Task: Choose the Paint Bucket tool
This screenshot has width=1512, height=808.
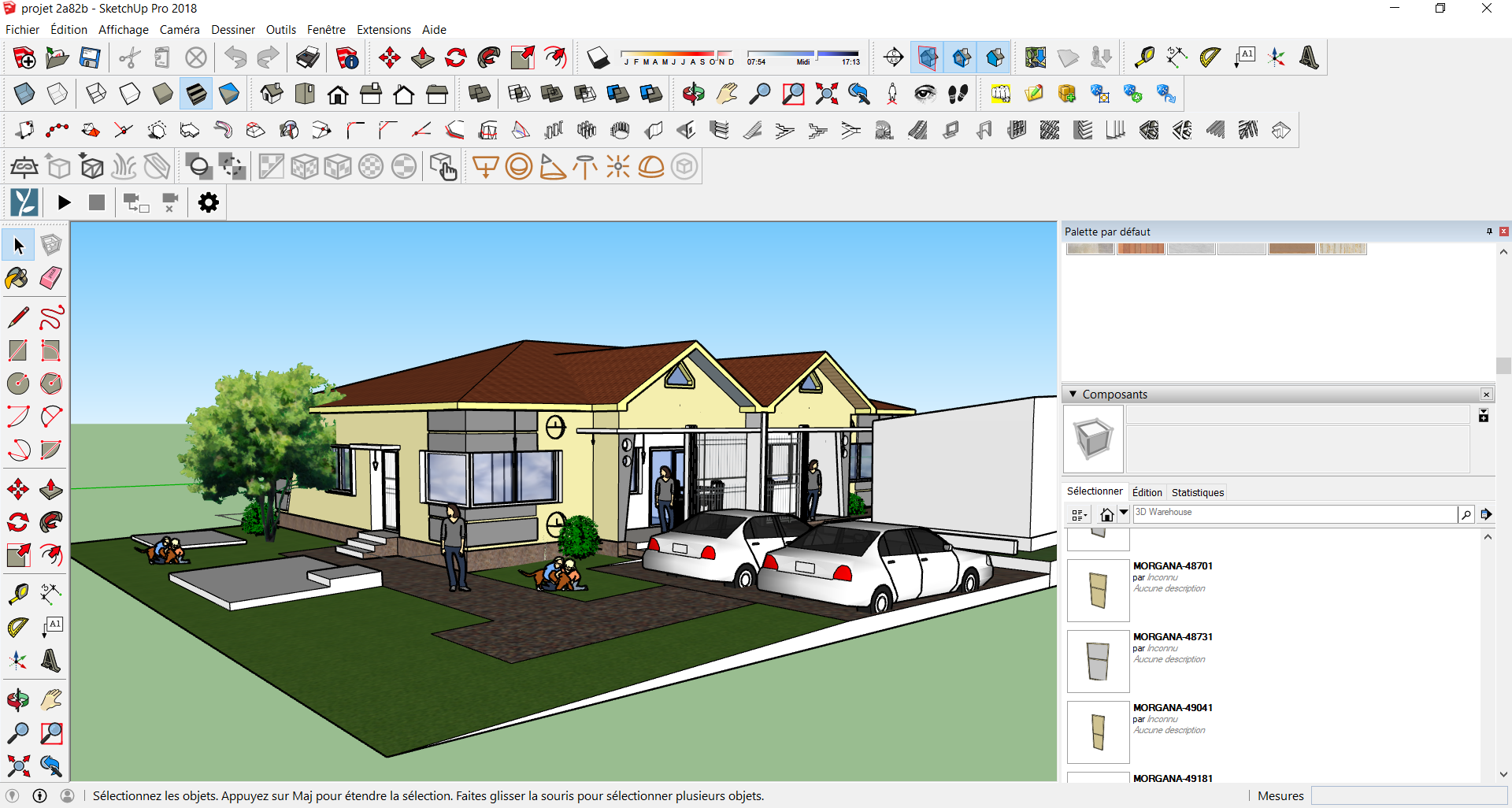Action: [18, 278]
